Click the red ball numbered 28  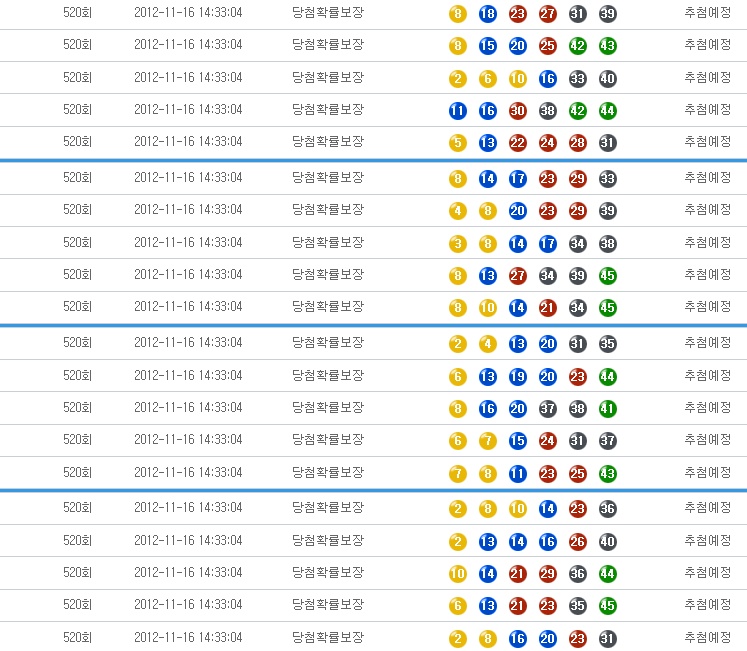(x=578, y=143)
